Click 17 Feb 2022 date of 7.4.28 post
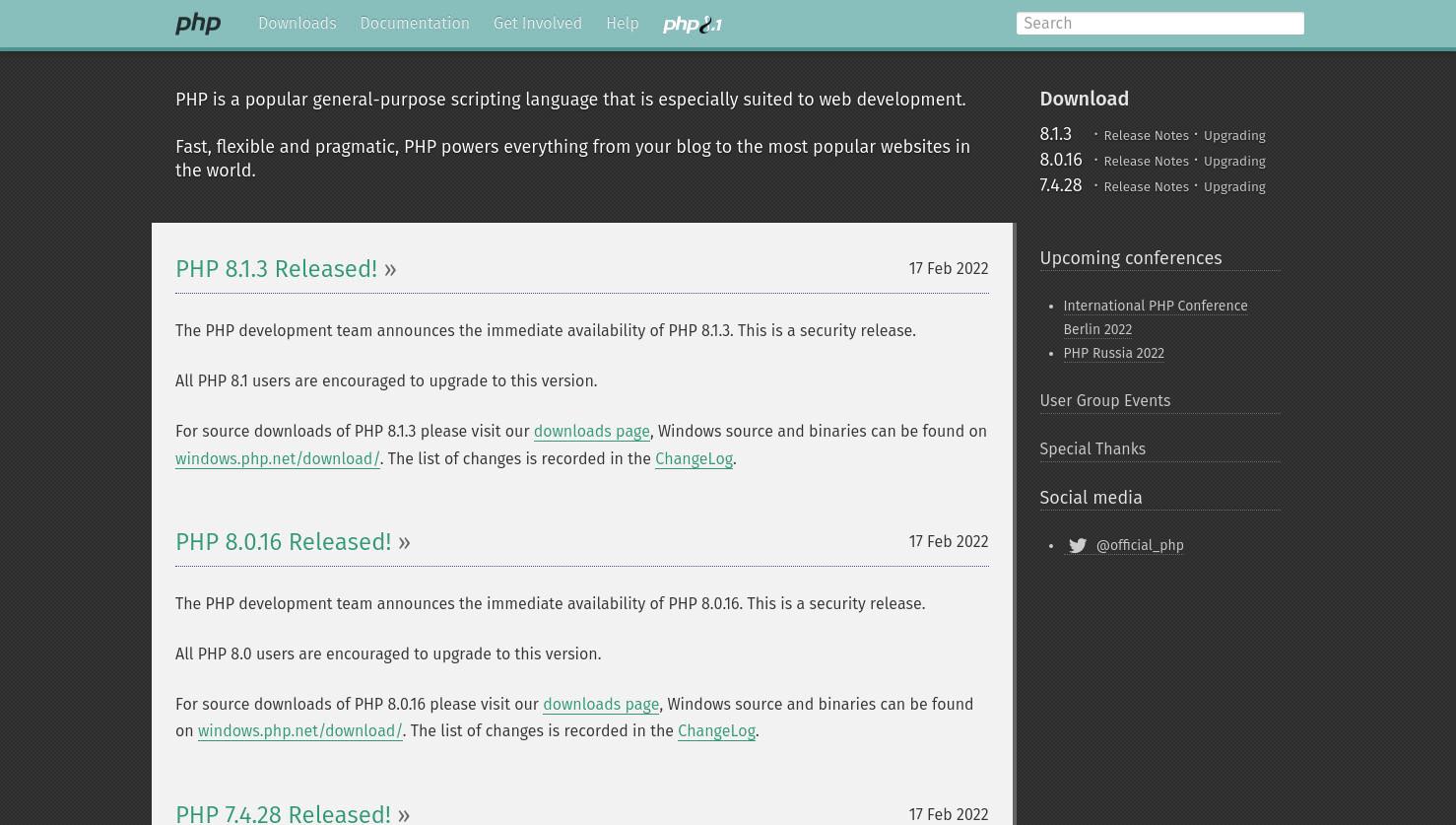Image resolution: width=1456 pixels, height=825 pixels. 948,815
